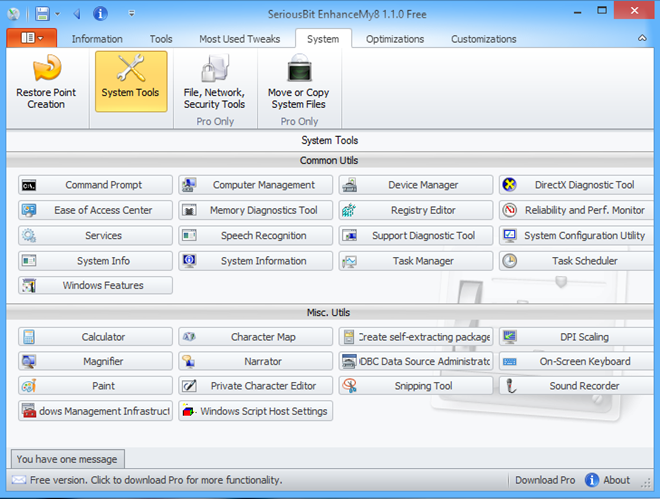Image resolution: width=660 pixels, height=499 pixels.
Task: Switch to Tools tab
Action: (161, 39)
